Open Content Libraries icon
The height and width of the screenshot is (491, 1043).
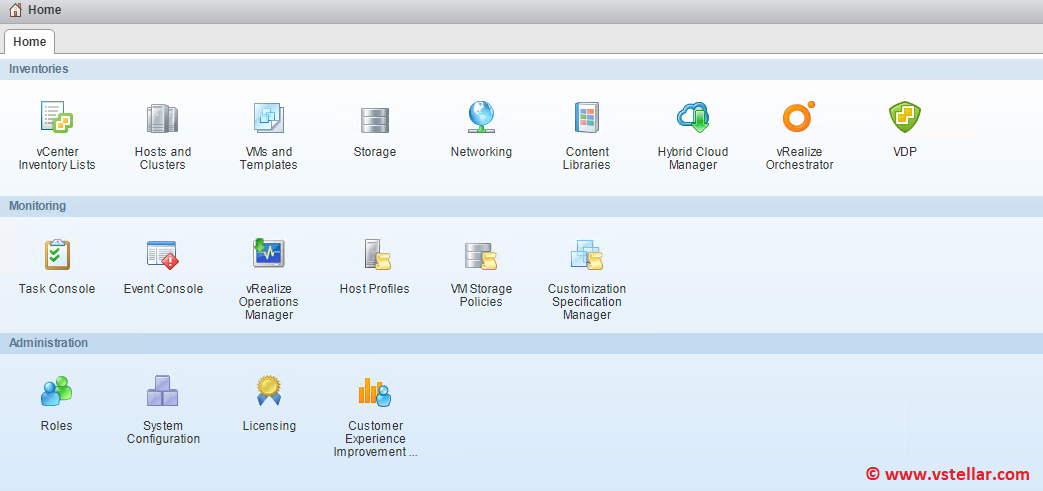[x=586, y=119]
